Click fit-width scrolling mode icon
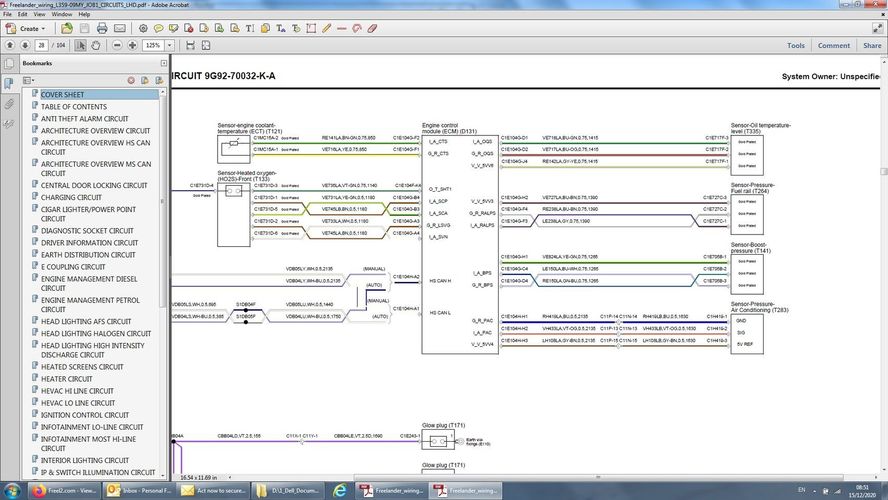888x500 pixels. 190,45
